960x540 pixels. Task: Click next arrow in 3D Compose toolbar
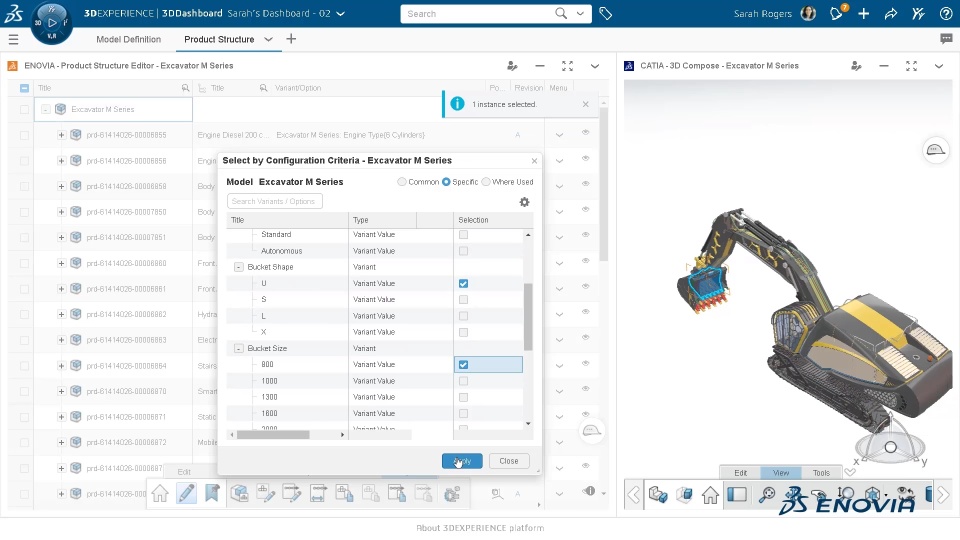pos(943,495)
